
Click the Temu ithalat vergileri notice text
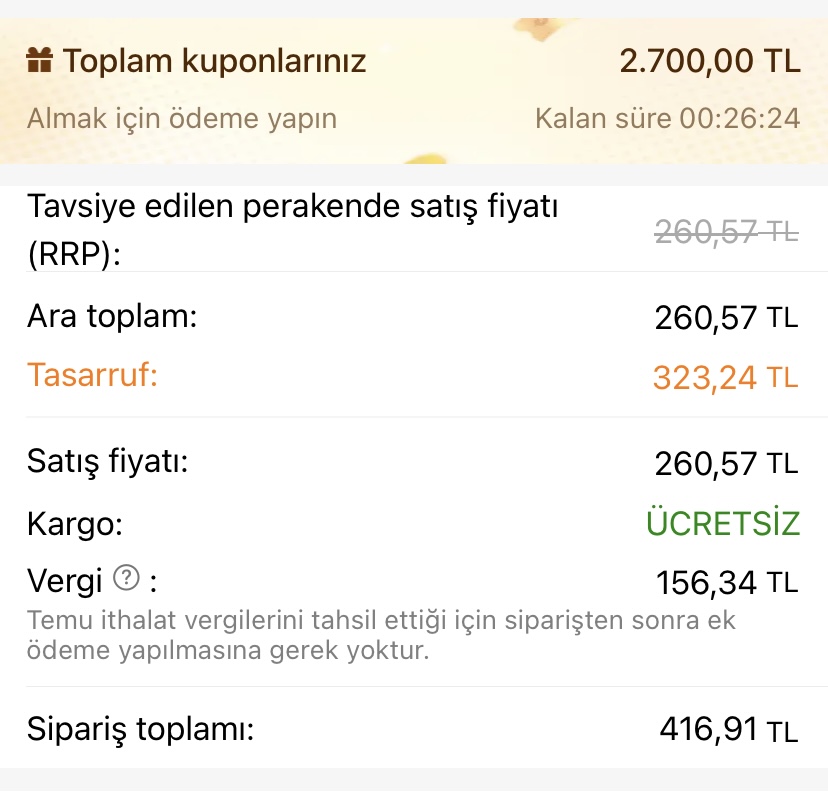[380, 636]
